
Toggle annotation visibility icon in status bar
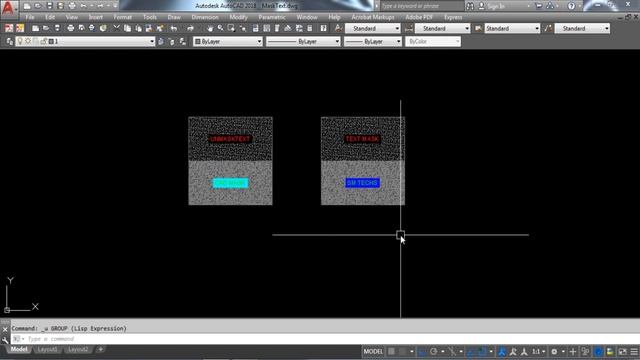tap(502, 351)
